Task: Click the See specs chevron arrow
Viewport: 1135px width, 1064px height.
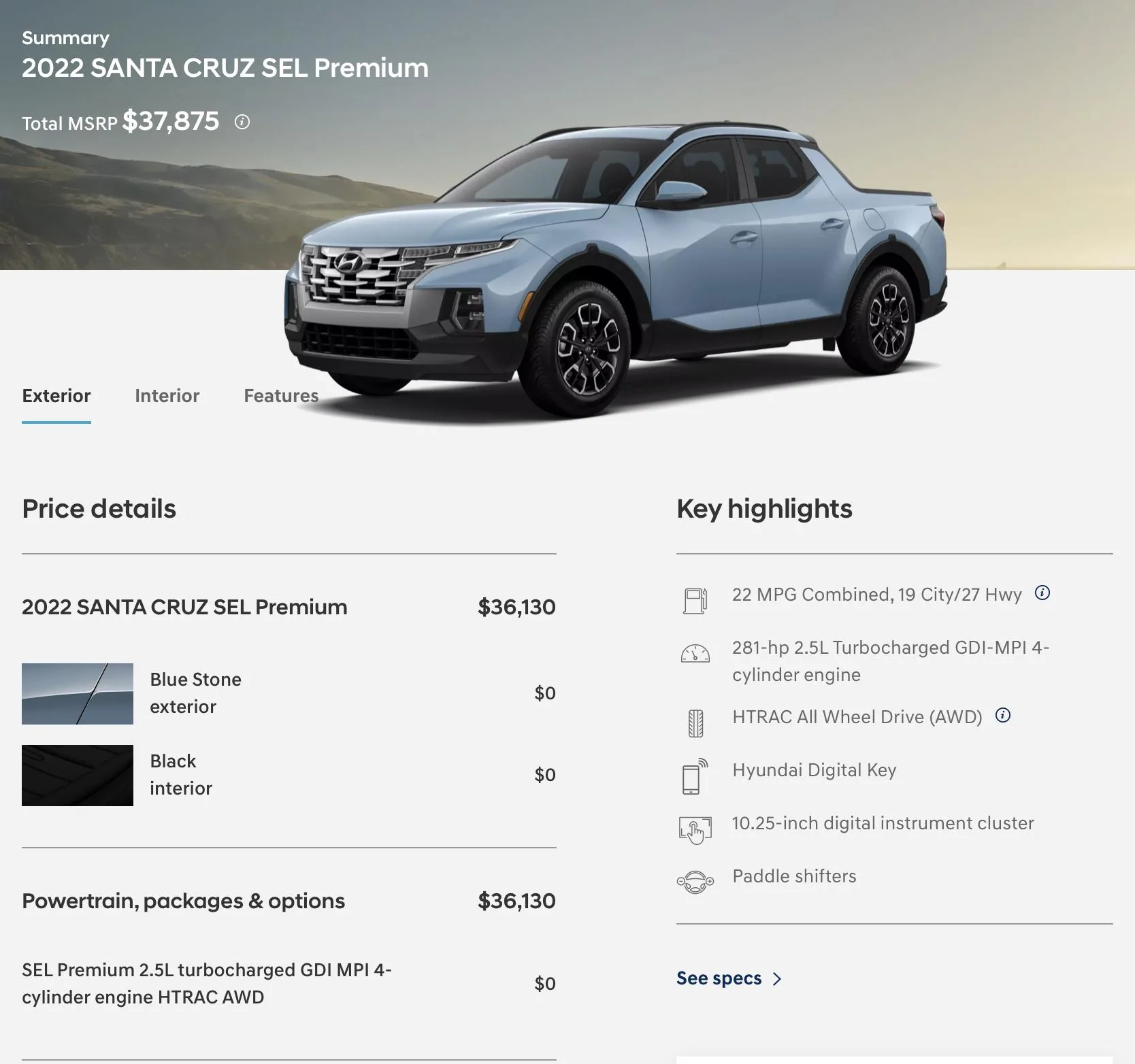Action: click(777, 979)
